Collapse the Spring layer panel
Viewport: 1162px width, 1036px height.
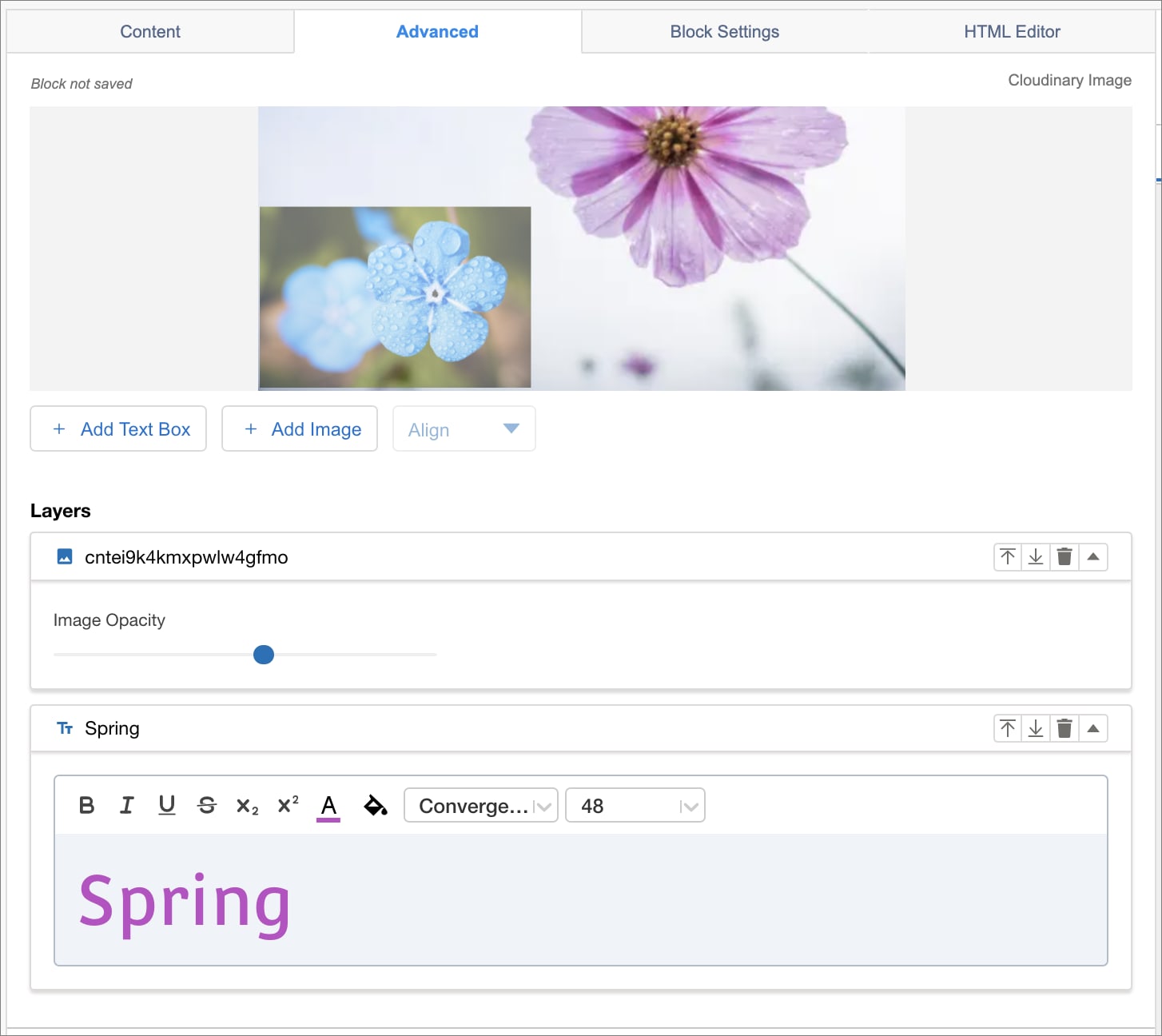tap(1093, 728)
